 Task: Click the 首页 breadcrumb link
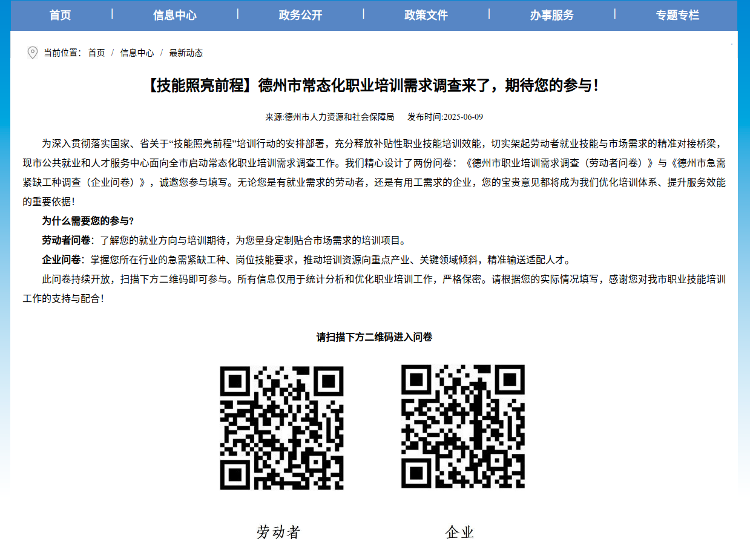tap(96, 52)
